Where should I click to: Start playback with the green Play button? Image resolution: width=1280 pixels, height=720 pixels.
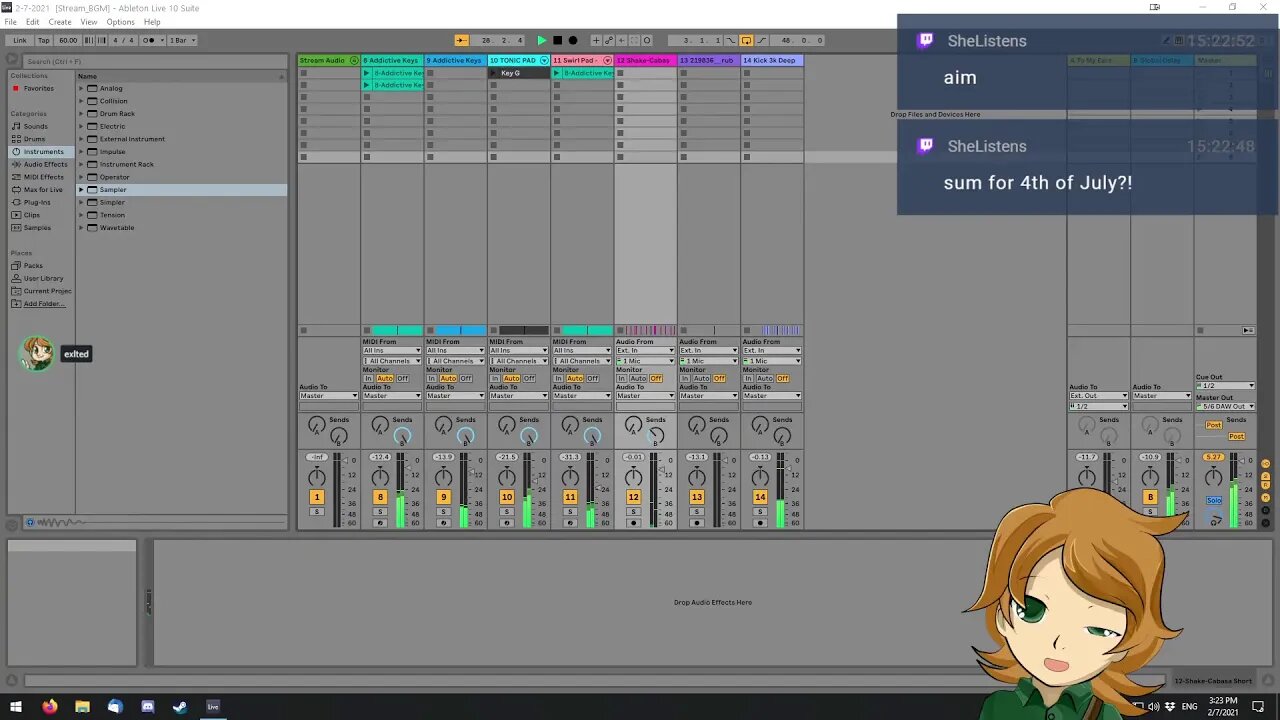541,40
